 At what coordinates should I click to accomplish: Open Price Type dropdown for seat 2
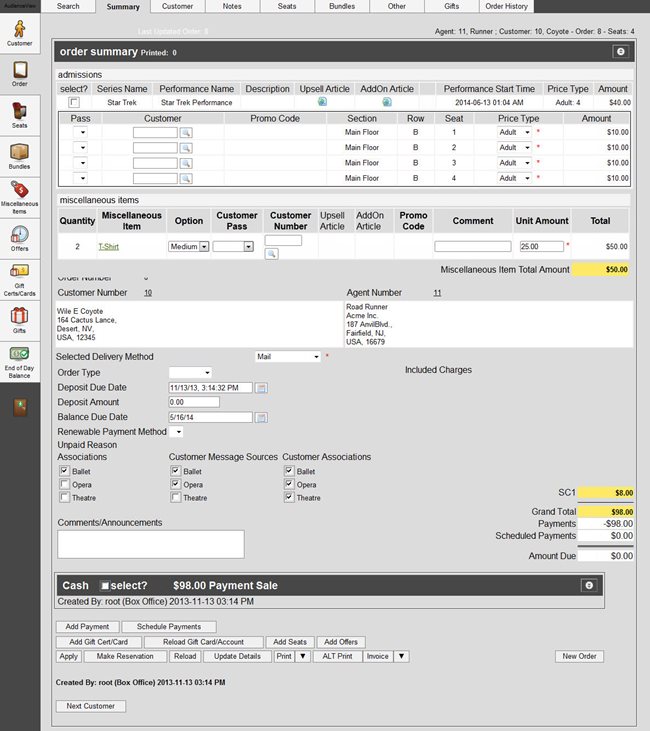pyautogui.click(x=514, y=147)
